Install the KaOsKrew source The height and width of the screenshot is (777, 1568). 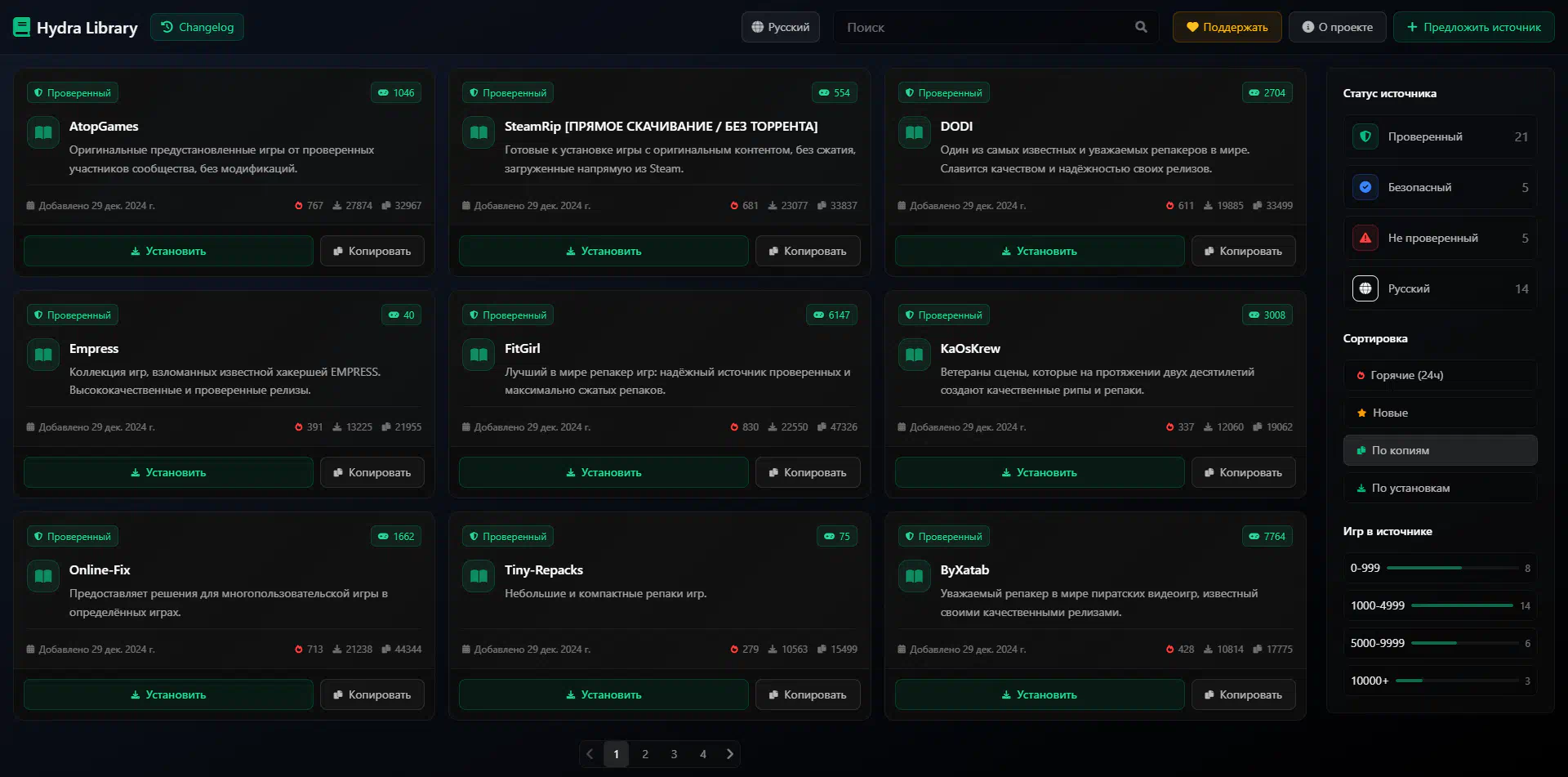point(1040,472)
